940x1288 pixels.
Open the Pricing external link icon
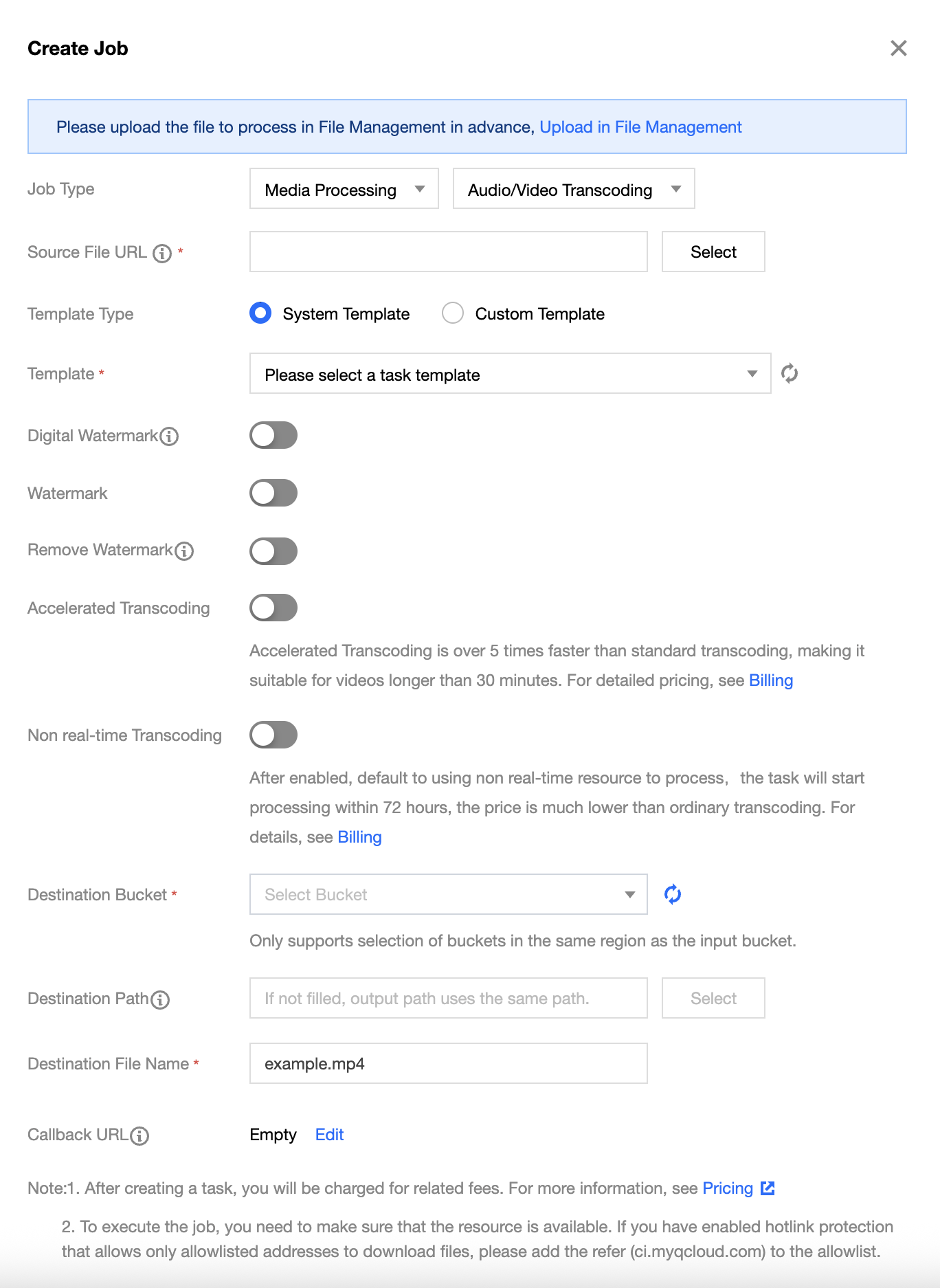pos(768,1188)
